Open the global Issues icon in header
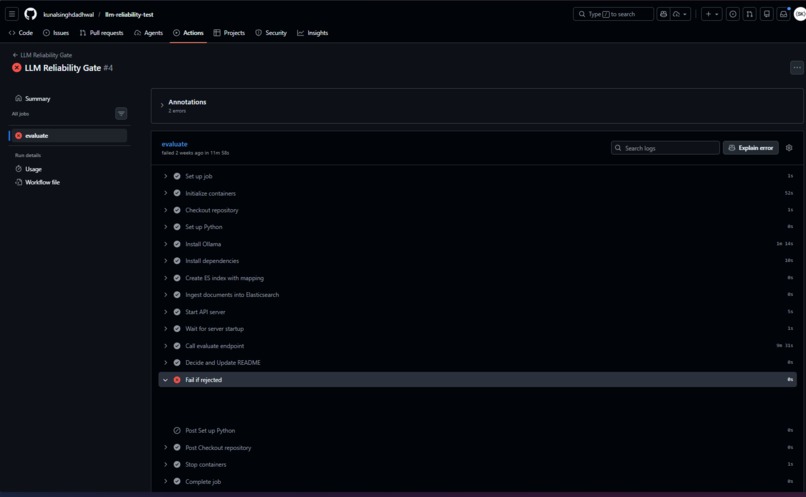Image resolution: width=806 pixels, height=497 pixels. (732, 14)
